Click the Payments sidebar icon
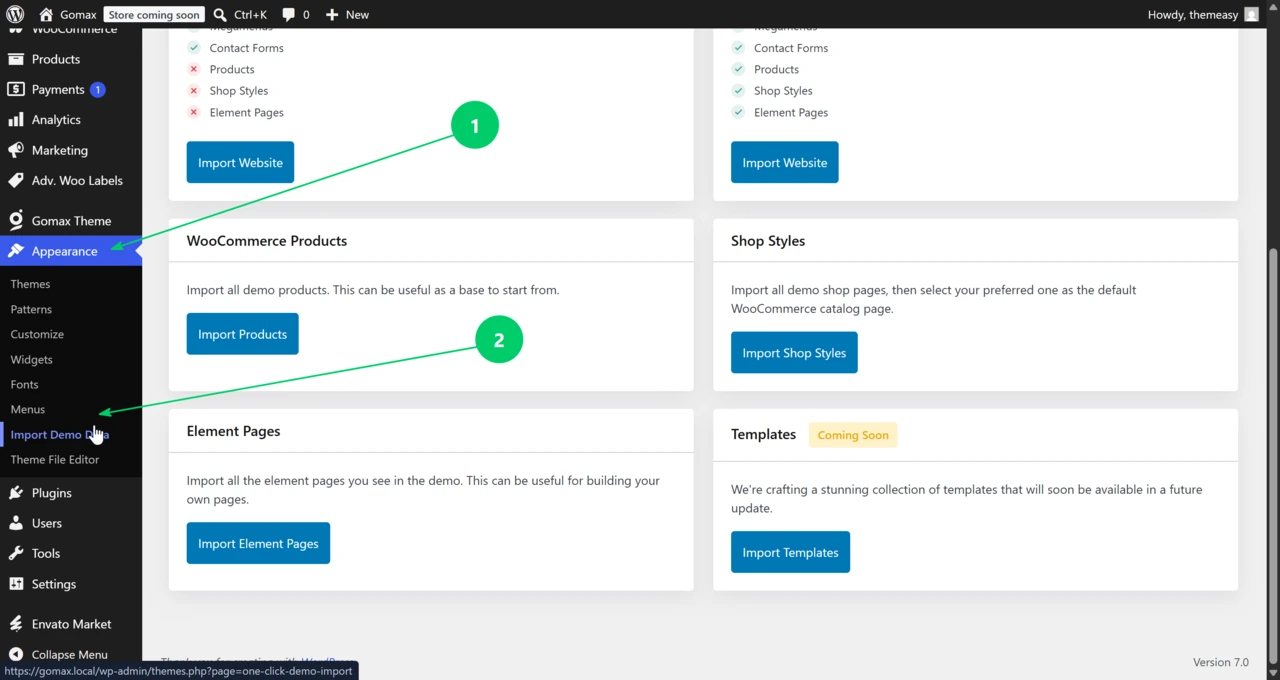The width and height of the screenshot is (1280, 680). click(x=16, y=89)
